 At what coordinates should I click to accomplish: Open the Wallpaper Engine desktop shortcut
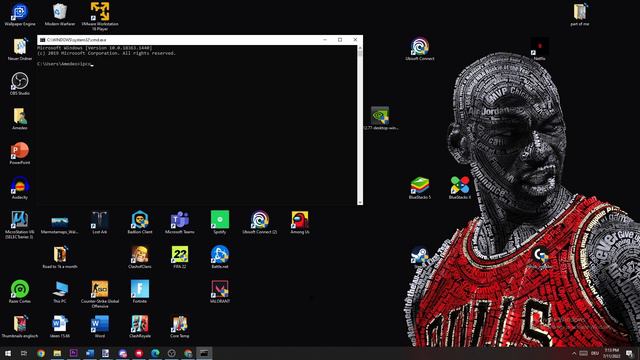[x=20, y=15]
